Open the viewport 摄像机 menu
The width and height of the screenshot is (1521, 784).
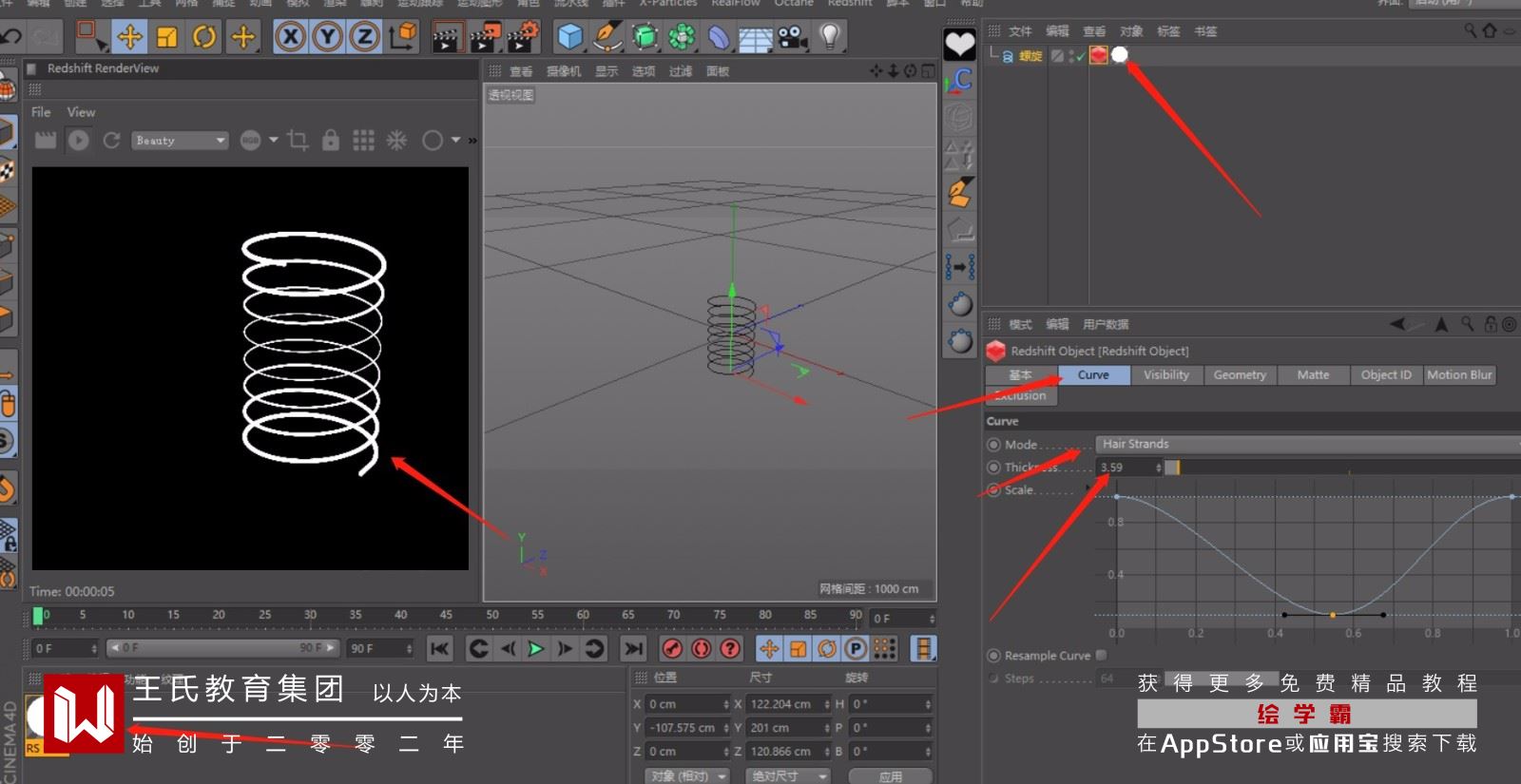[x=564, y=71]
